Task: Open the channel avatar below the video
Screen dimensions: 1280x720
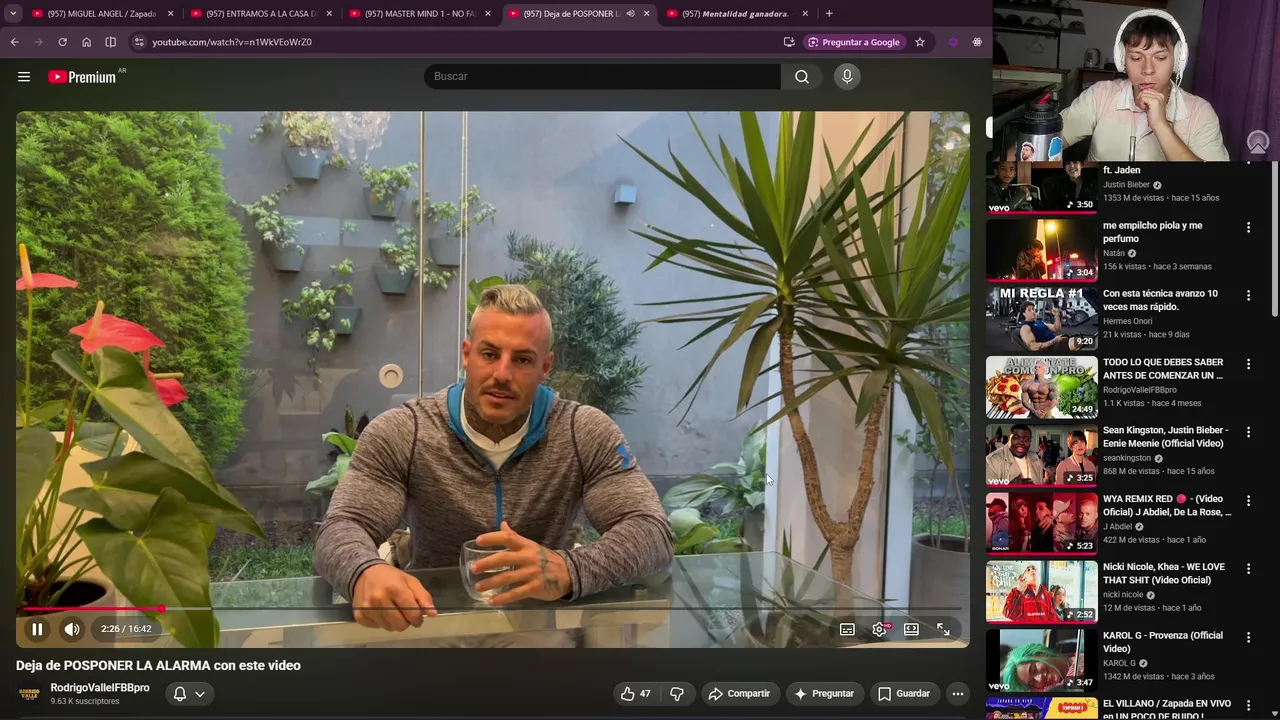Action: (x=30, y=693)
